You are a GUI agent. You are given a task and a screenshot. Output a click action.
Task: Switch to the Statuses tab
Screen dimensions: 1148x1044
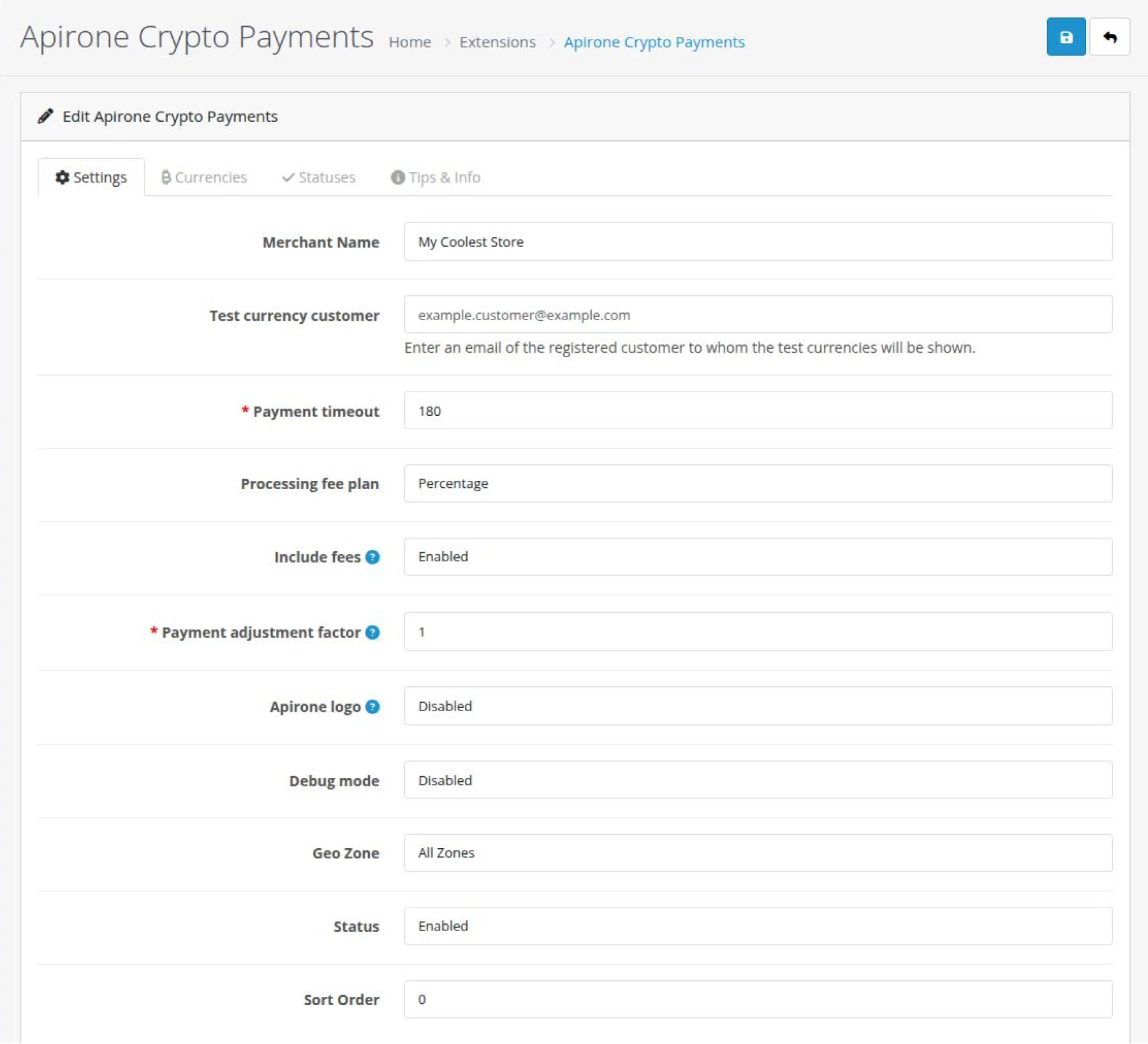(x=319, y=177)
